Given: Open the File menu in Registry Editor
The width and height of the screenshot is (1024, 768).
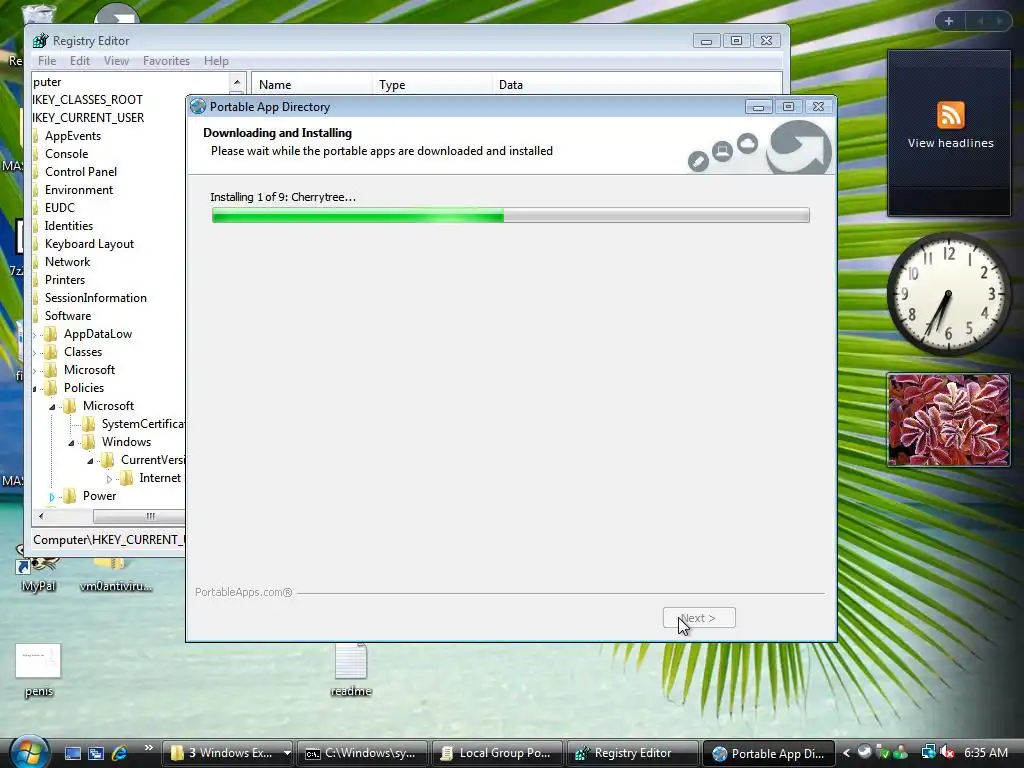Looking at the screenshot, I should (x=47, y=61).
